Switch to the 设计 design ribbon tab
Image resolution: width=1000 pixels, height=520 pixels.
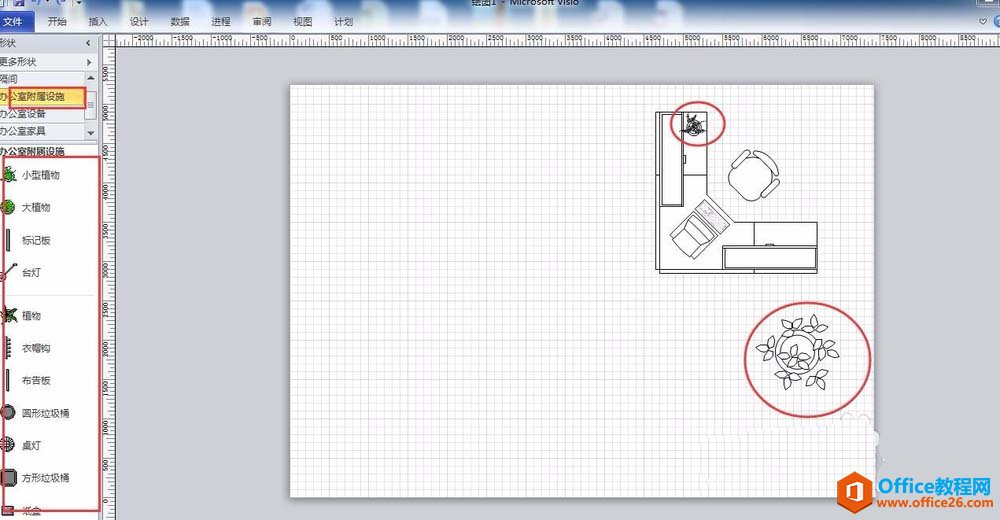coord(138,22)
